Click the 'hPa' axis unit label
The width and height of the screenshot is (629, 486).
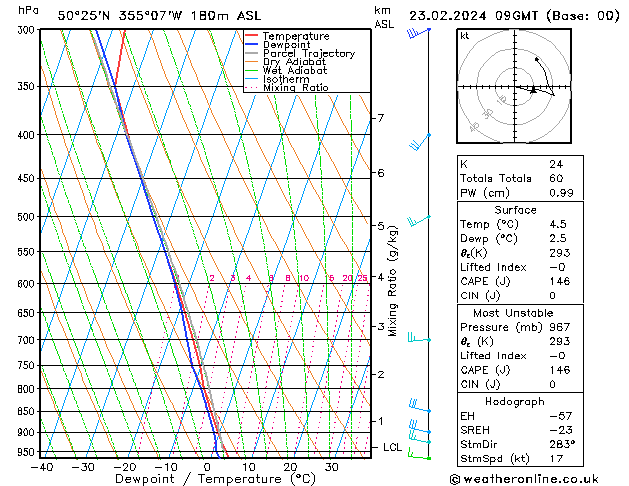(28, 10)
